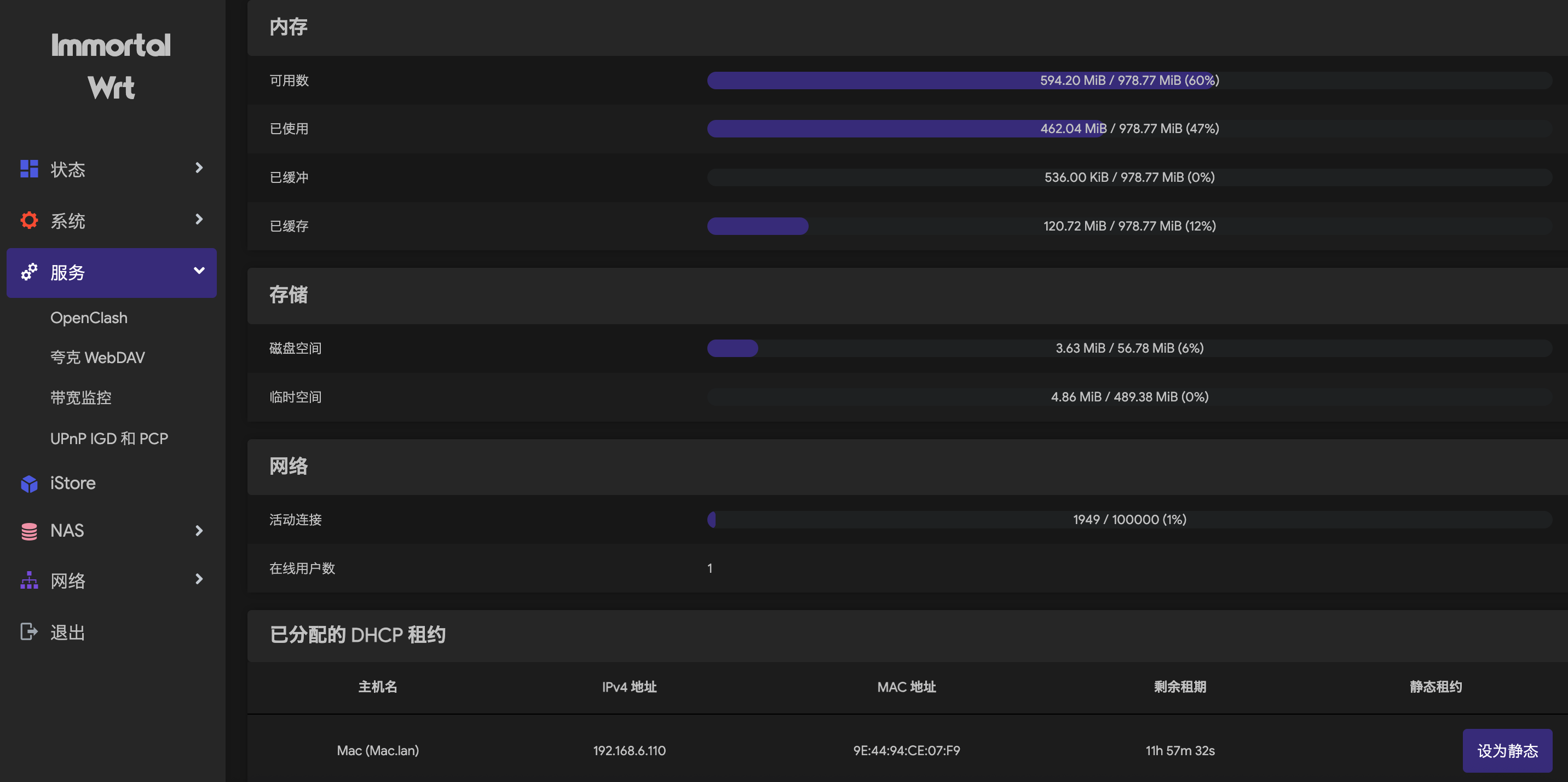
Task: Expand the 系统 menu chevron
Action: pos(199,219)
